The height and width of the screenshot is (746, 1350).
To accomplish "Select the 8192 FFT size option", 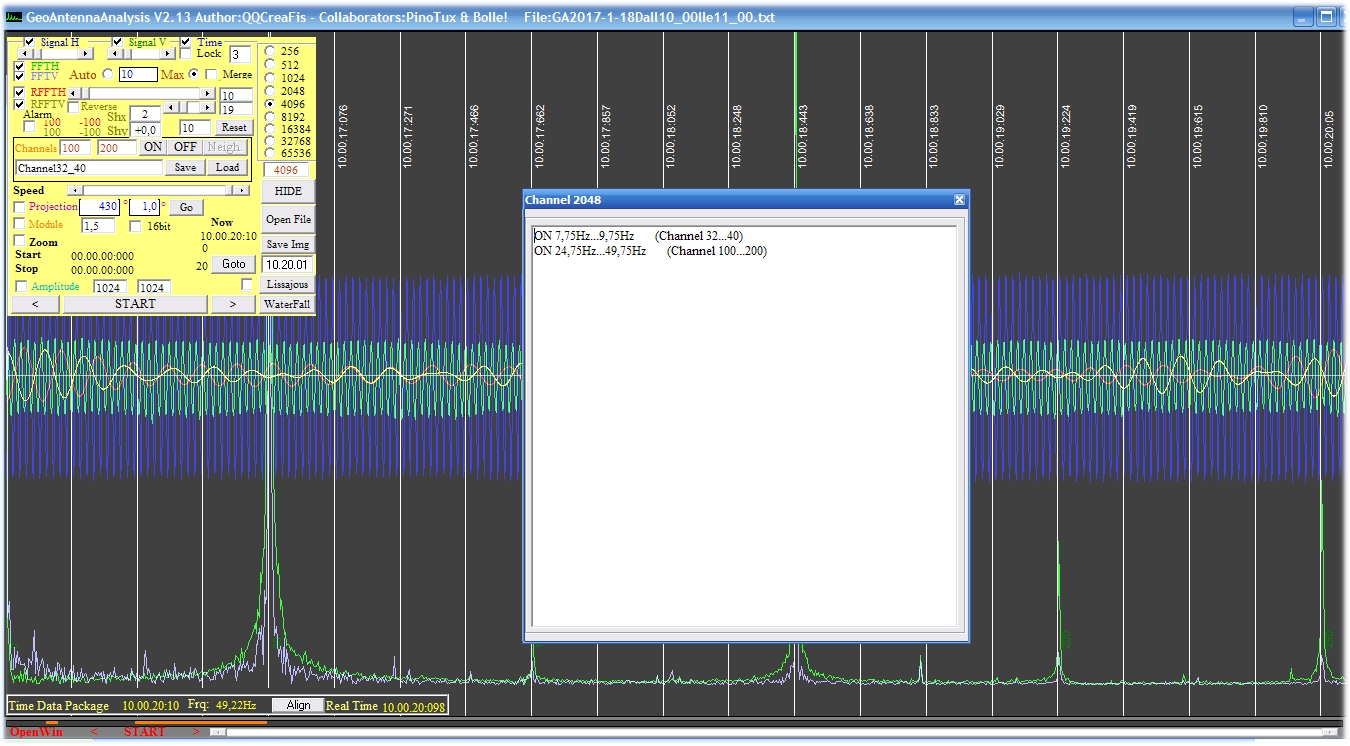I will point(270,117).
